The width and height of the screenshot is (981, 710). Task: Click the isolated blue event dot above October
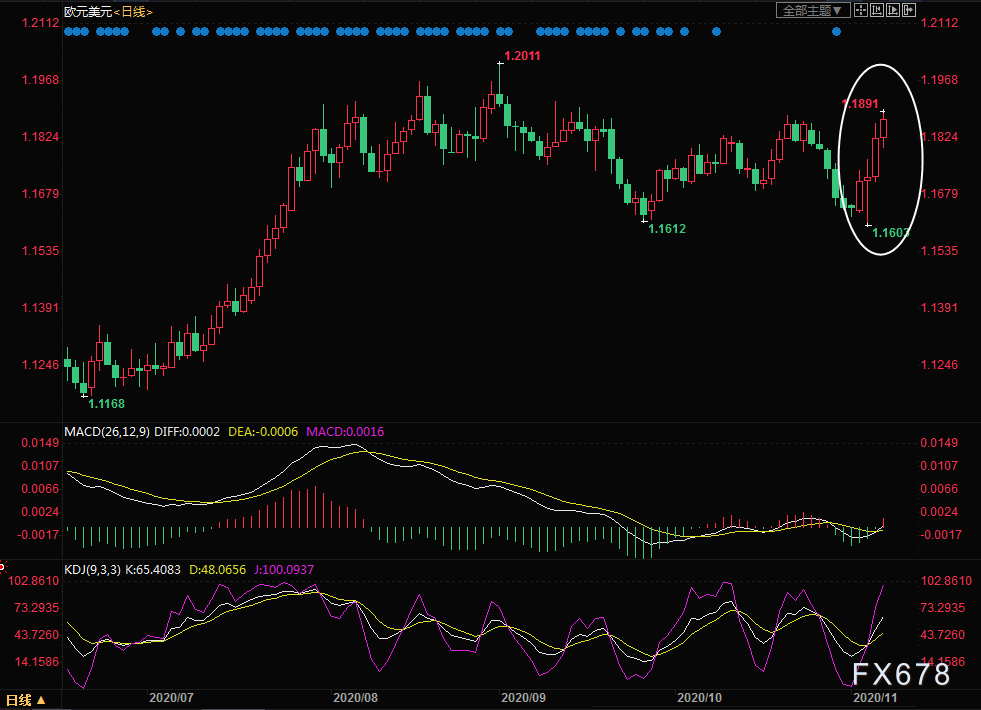pyautogui.click(x=716, y=31)
